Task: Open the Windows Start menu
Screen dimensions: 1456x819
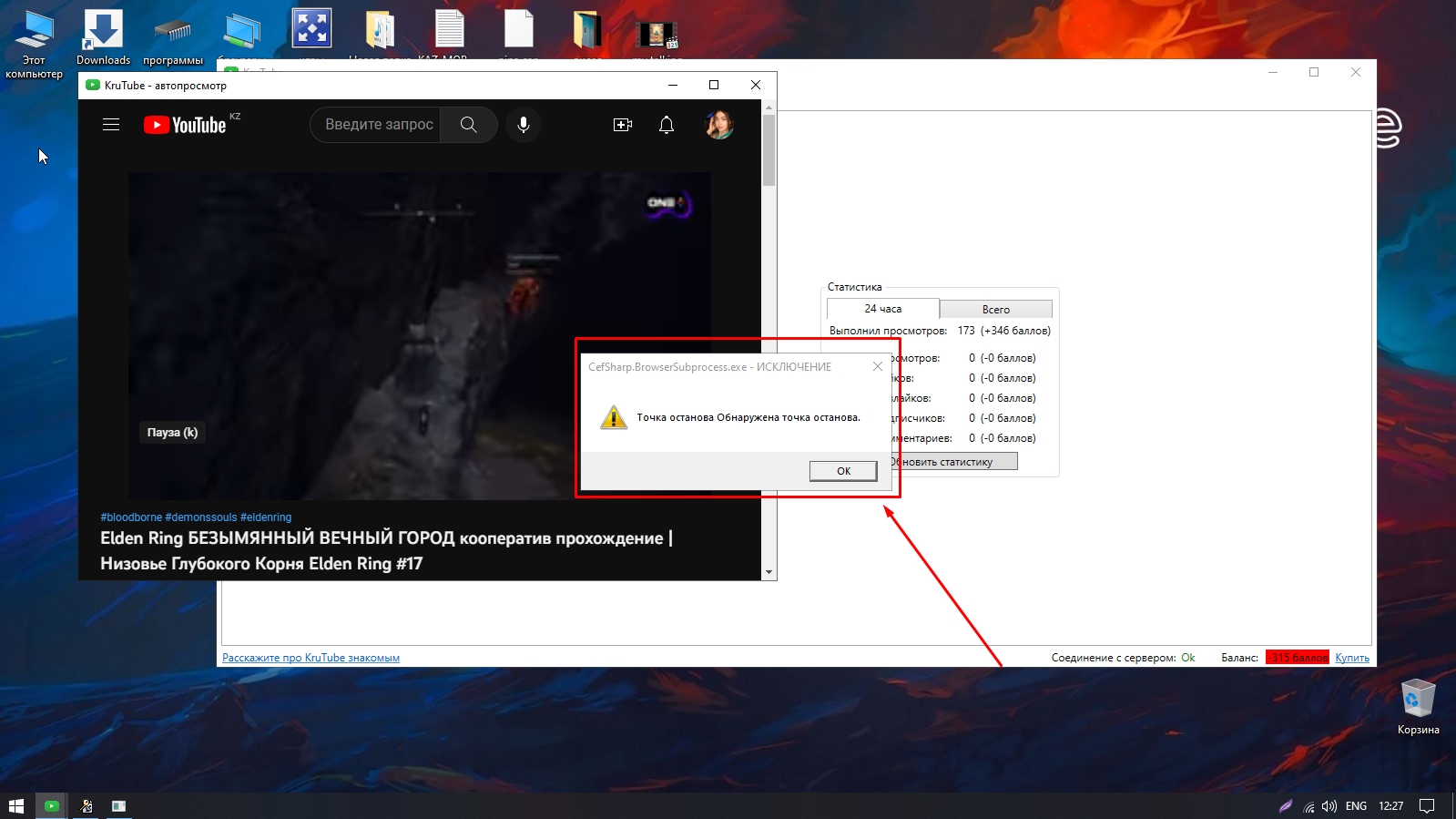Action: click(x=16, y=806)
